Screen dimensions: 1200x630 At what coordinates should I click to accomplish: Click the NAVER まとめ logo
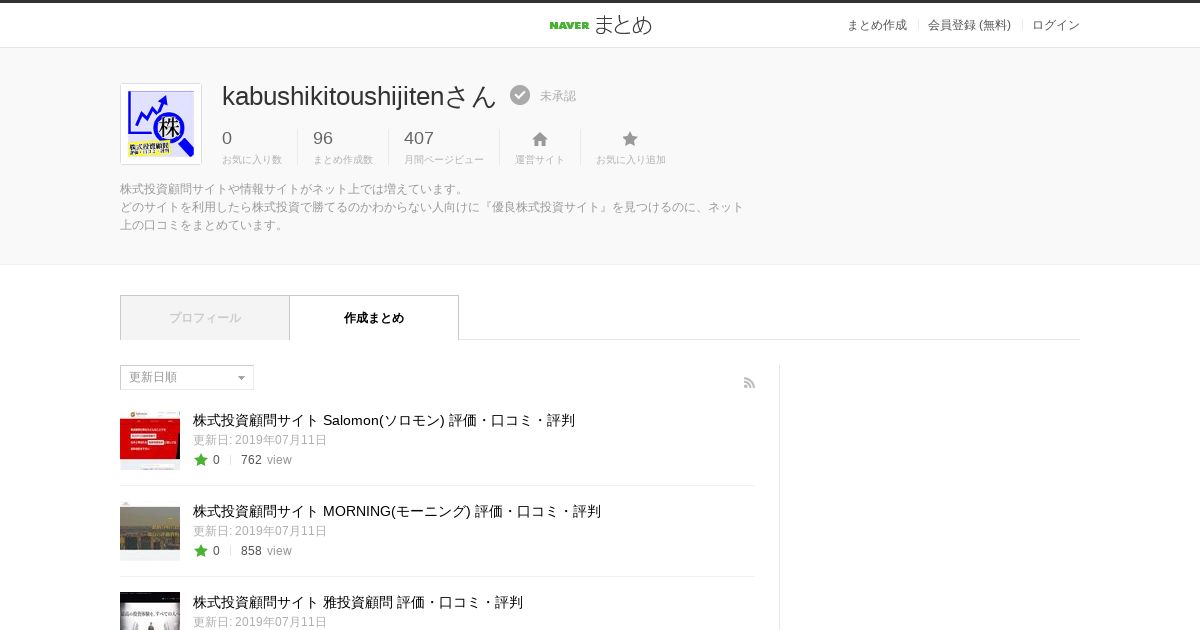(x=600, y=25)
